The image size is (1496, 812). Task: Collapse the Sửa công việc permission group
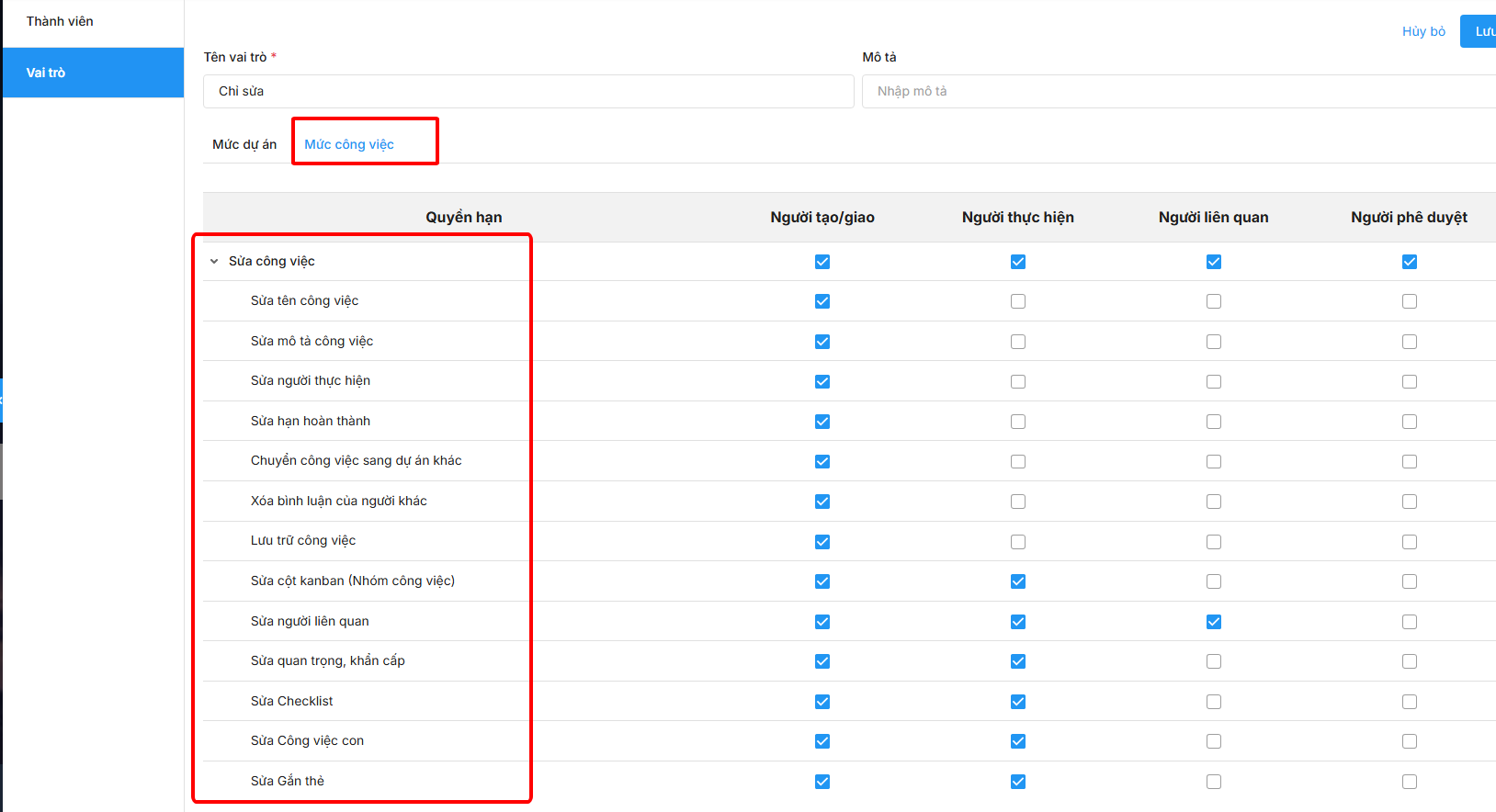214,262
